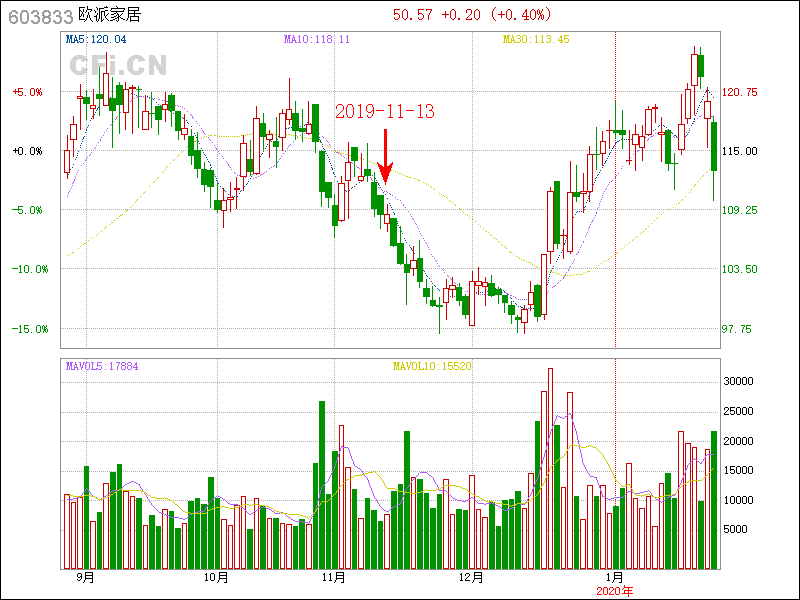This screenshot has width=800, height=600.
Task: Click the 30000 volume axis label
Action: click(x=738, y=382)
